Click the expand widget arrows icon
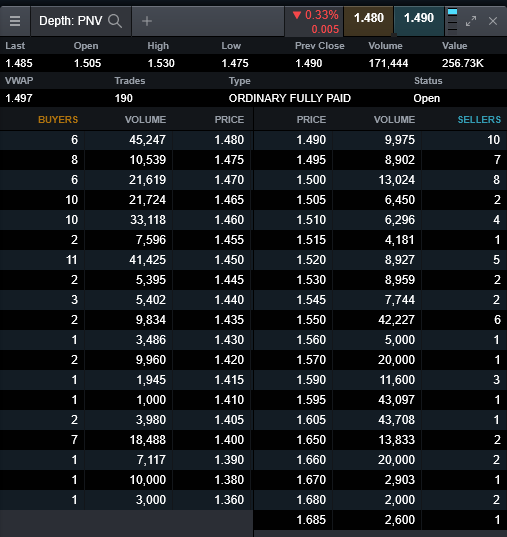This screenshot has width=507, height=537. click(471, 21)
